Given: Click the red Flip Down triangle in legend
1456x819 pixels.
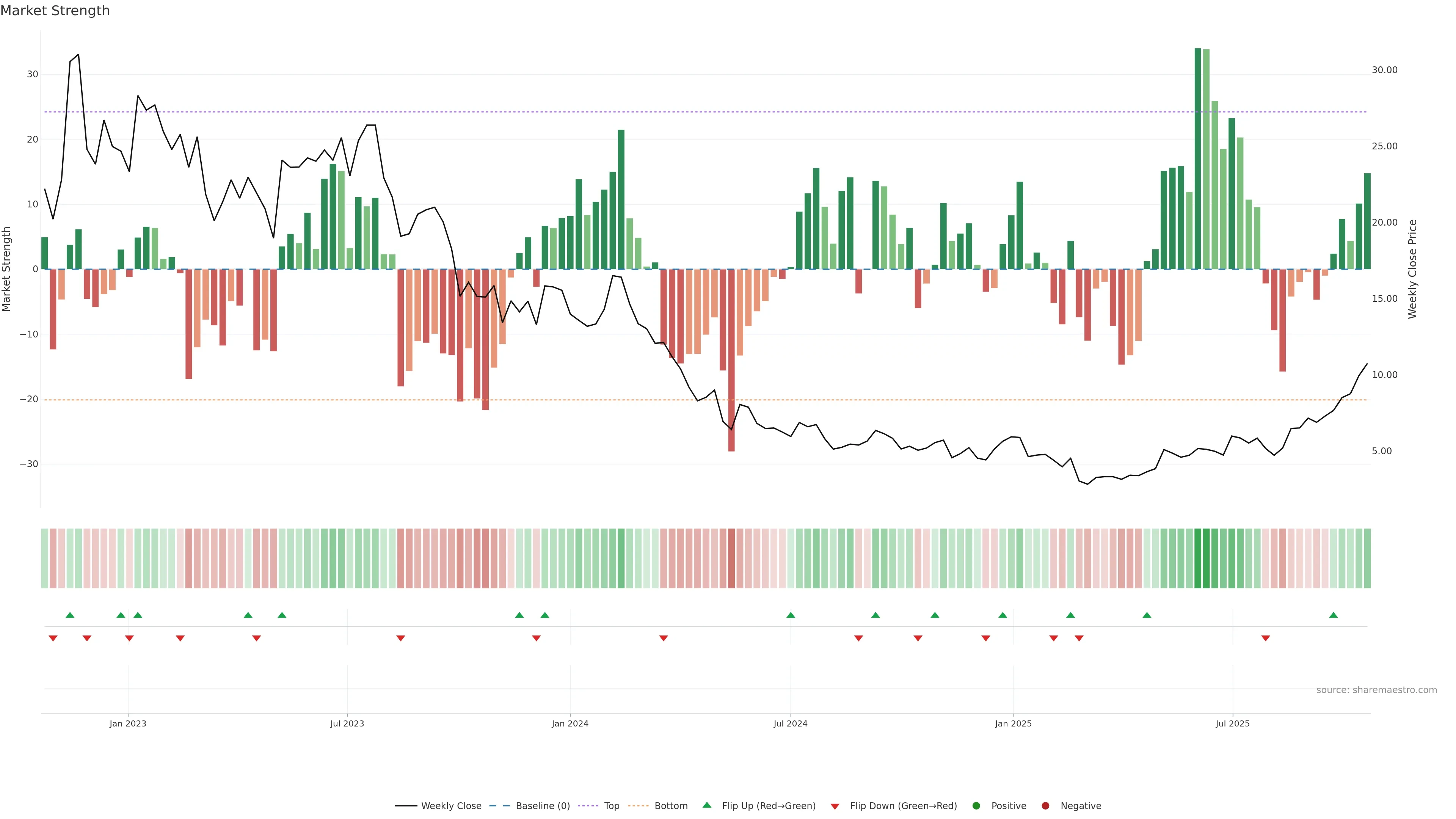Looking at the screenshot, I should [x=835, y=806].
